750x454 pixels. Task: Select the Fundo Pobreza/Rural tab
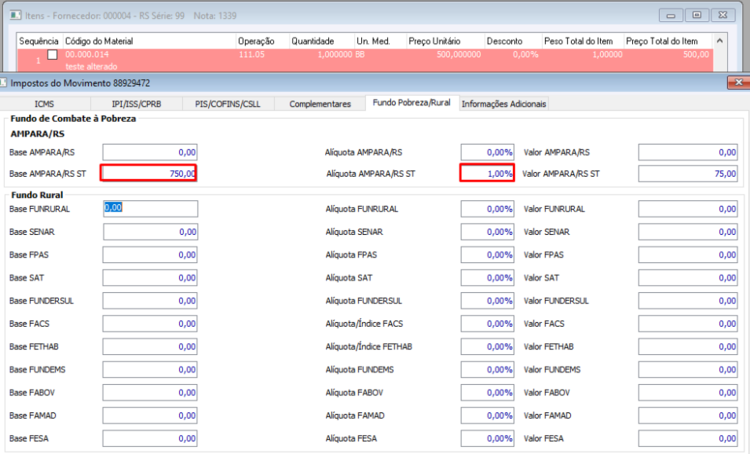coord(411,103)
